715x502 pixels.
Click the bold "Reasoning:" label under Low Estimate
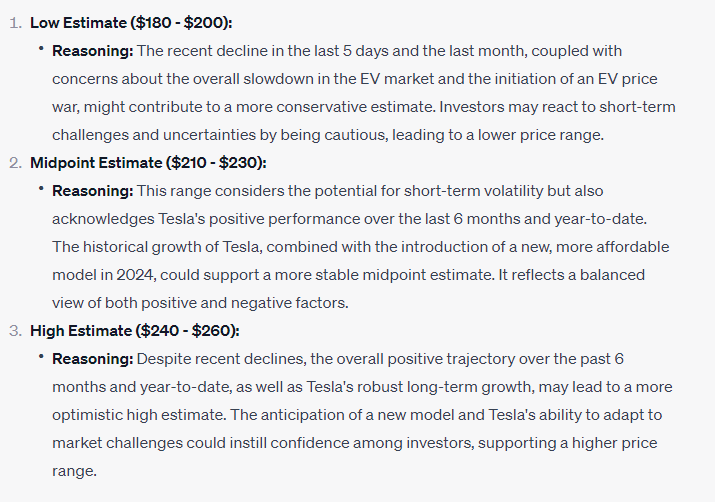click(91, 50)
